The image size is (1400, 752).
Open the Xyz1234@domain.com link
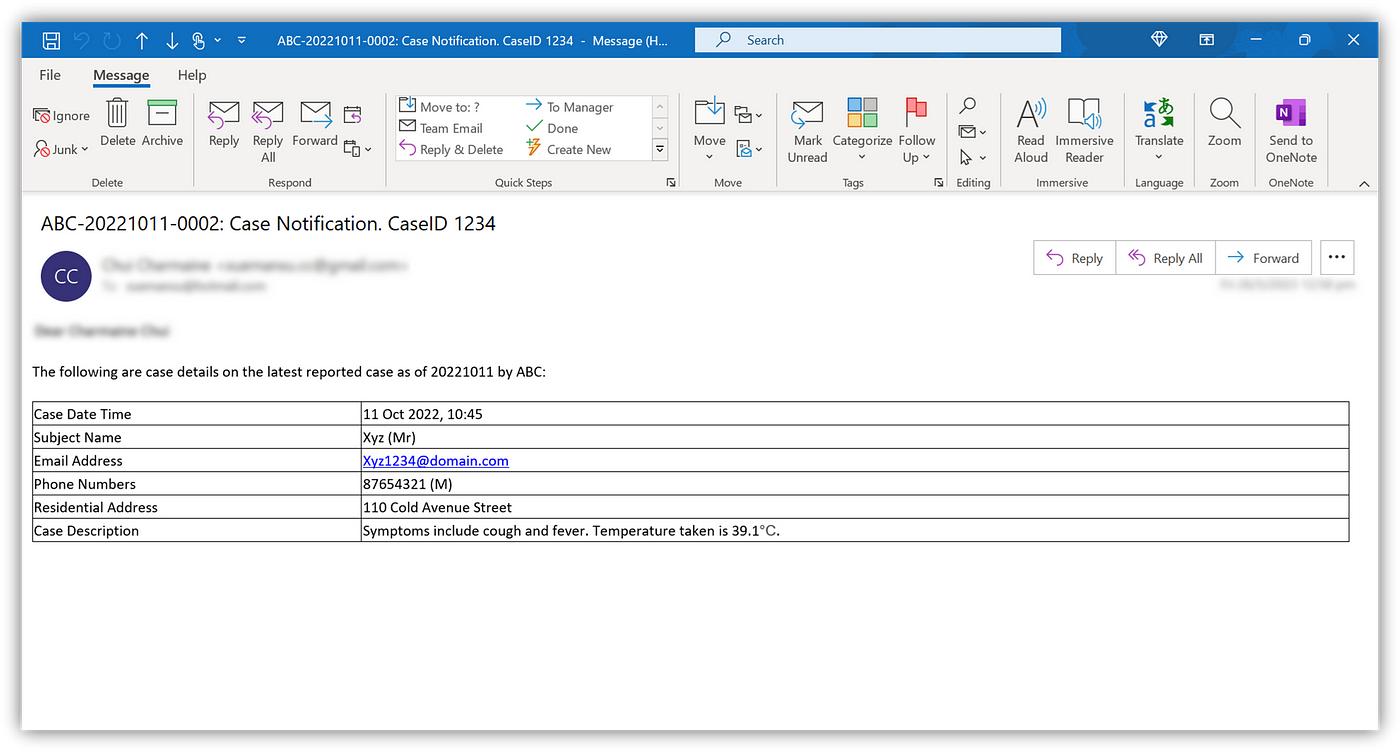pos(436,461)
